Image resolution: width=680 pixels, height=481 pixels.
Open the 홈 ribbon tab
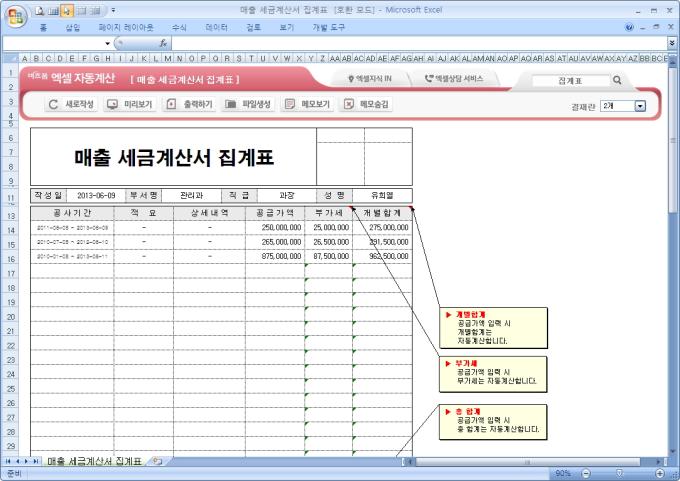[x=43, y=27]
